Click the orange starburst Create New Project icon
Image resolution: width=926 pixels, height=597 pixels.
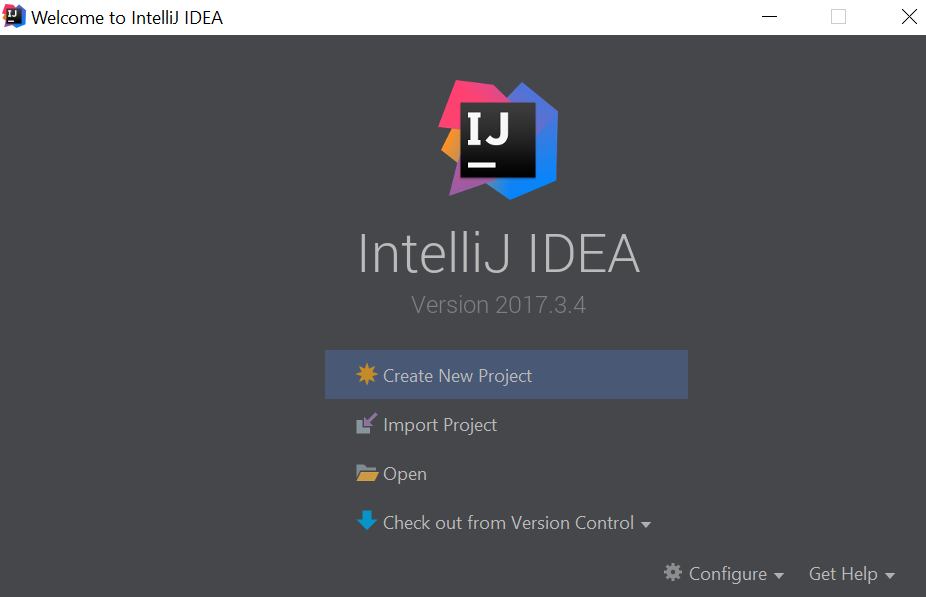(367, 374)
